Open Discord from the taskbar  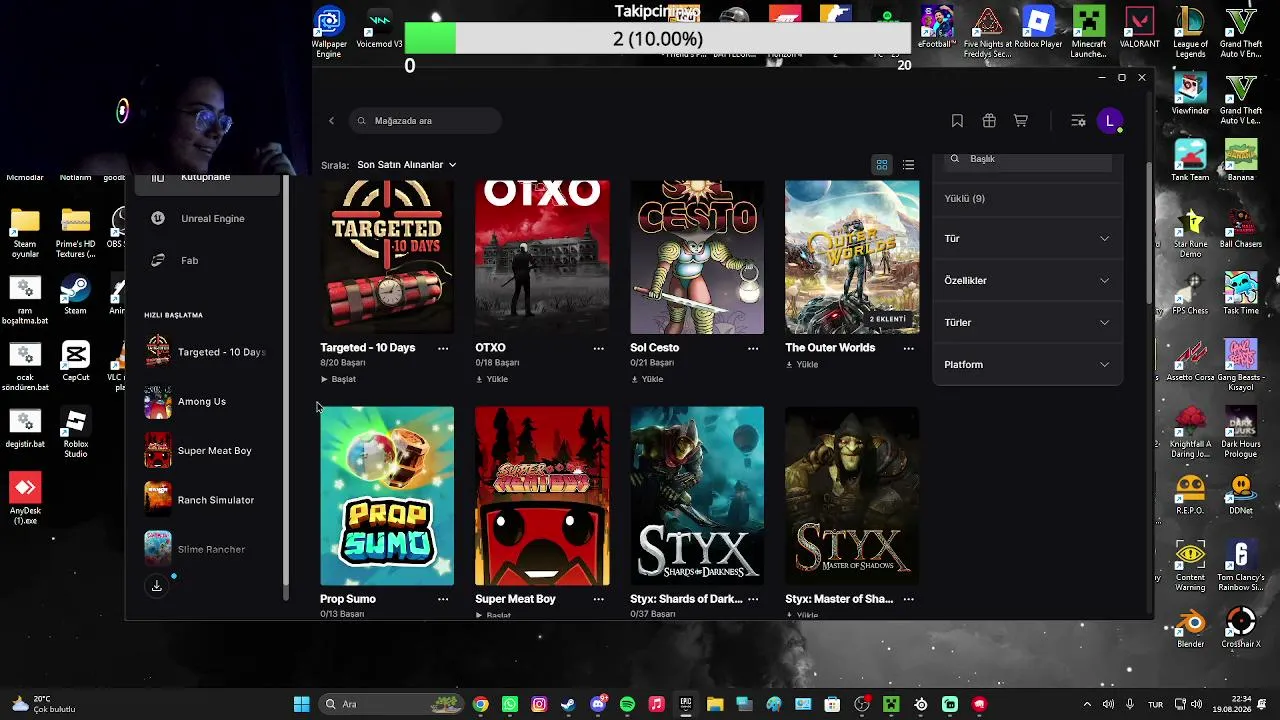tap(598, 704)
